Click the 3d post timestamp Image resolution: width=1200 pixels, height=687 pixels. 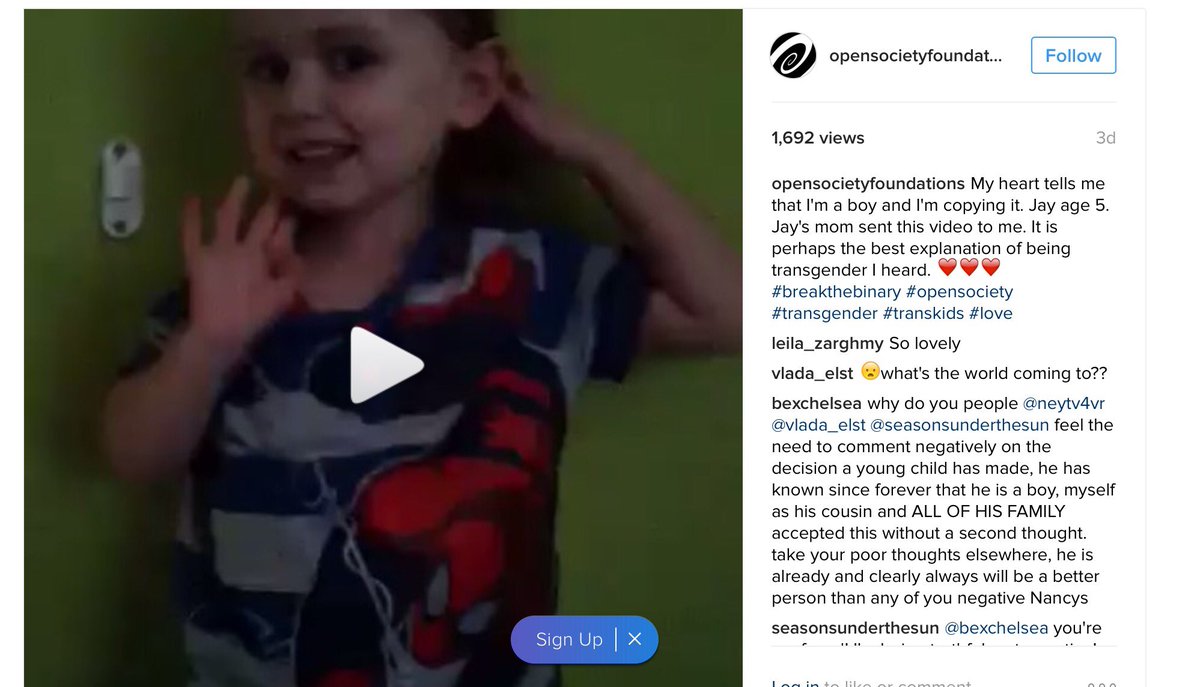tap(1105, 138)
